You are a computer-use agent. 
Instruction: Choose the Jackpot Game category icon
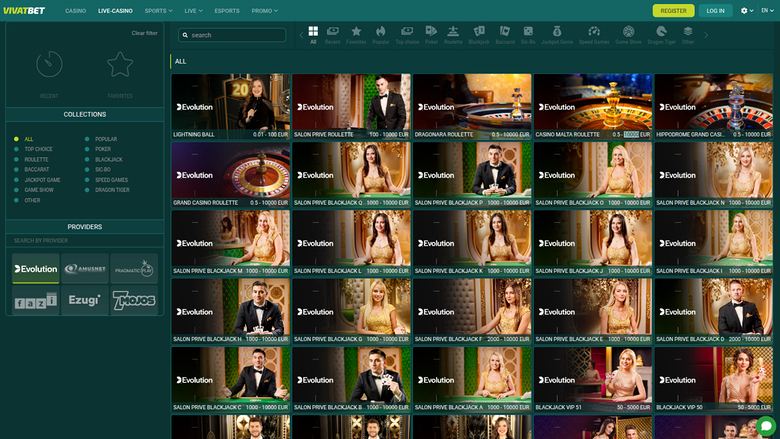coord(558,35)
